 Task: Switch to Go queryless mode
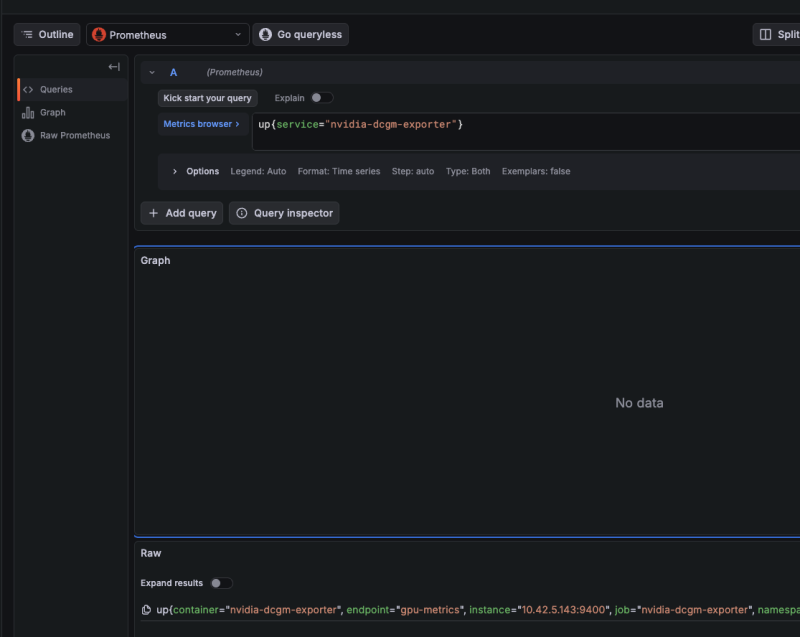(300, 35)
